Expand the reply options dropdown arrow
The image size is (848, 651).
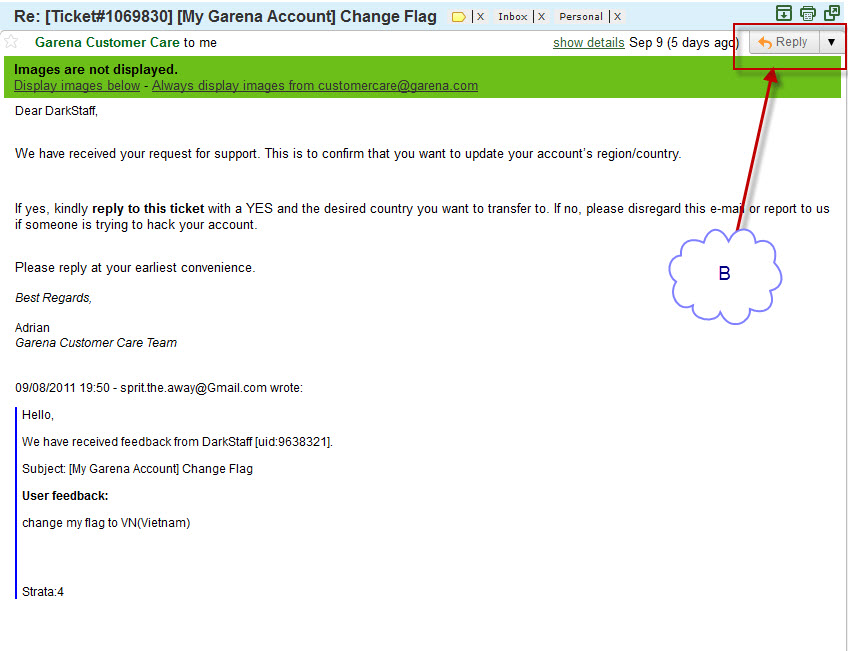(x=831, y=42)
